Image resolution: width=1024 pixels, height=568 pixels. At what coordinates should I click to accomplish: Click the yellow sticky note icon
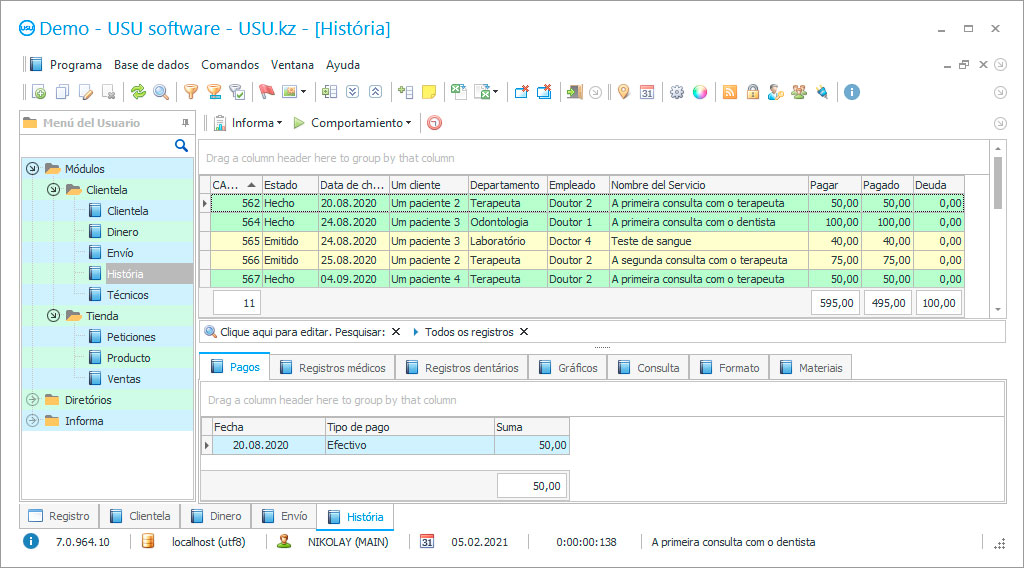coord(429,92)
